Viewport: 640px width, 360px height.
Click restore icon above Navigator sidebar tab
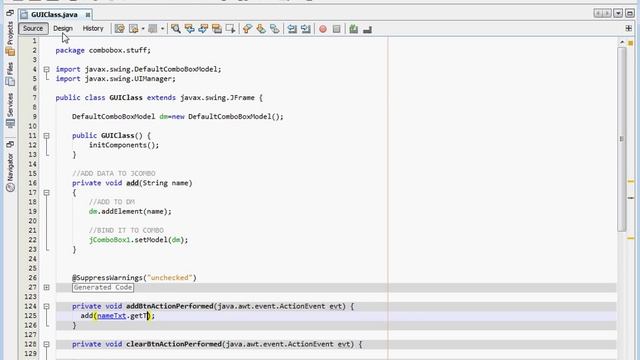pos(10,144)
